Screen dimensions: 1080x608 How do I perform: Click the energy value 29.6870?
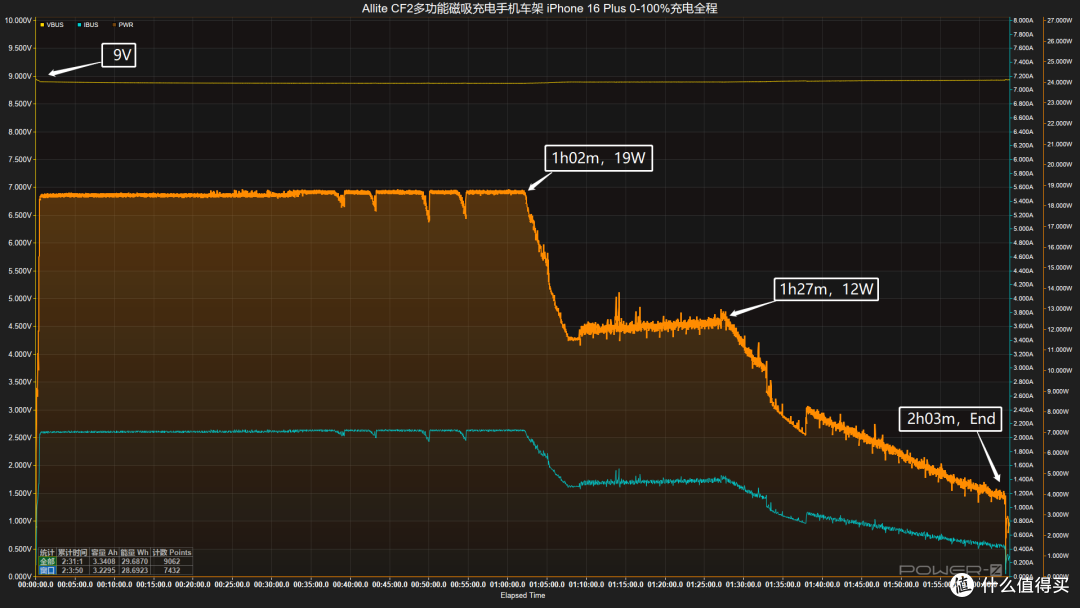pos(134,561)
